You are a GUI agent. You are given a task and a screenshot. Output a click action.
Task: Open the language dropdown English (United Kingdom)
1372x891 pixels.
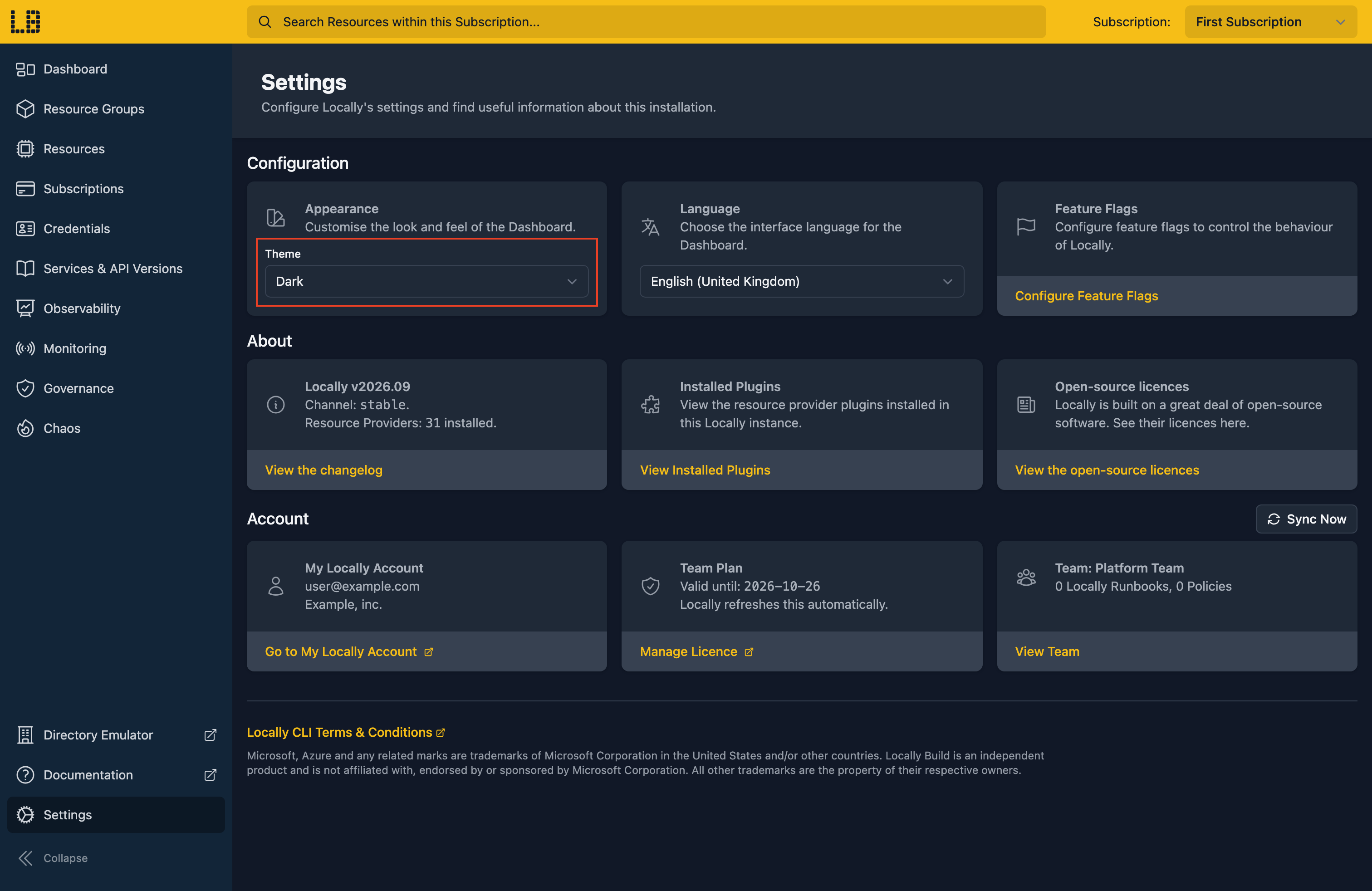(x=801, y=281)
